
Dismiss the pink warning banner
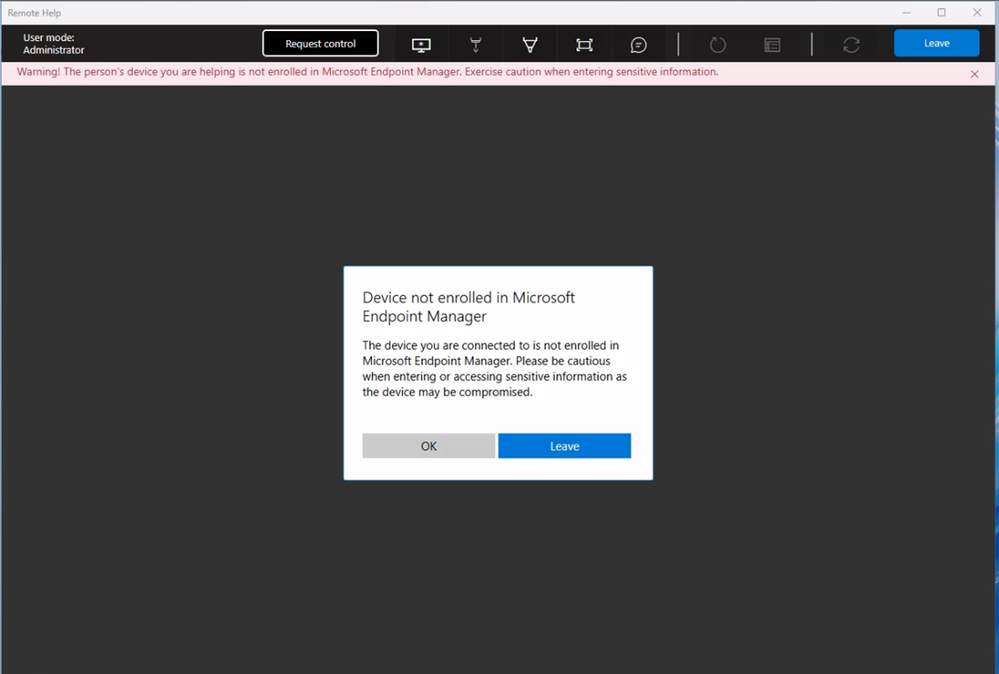(974, 74)
